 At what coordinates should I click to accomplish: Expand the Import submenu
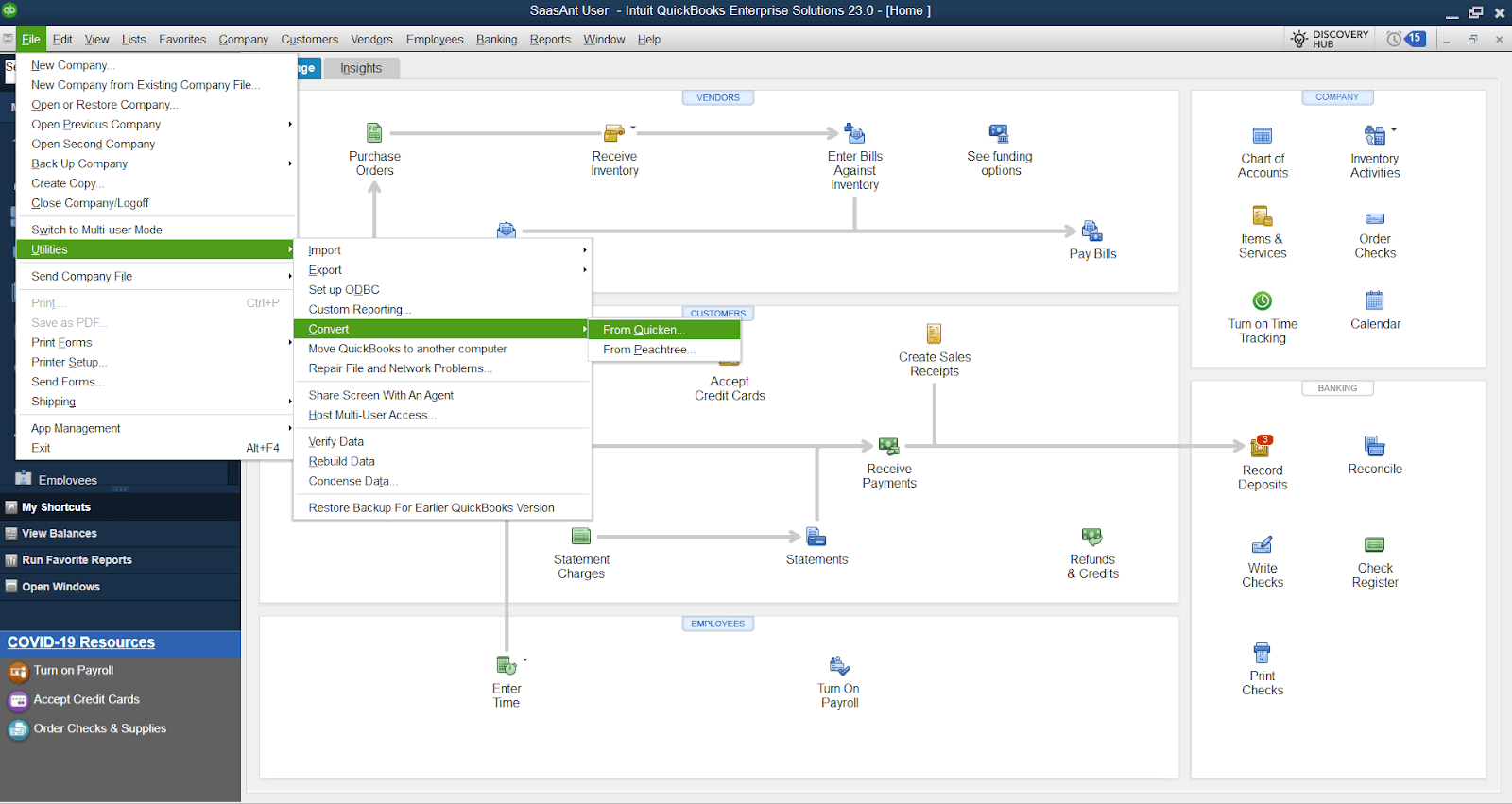442,250
